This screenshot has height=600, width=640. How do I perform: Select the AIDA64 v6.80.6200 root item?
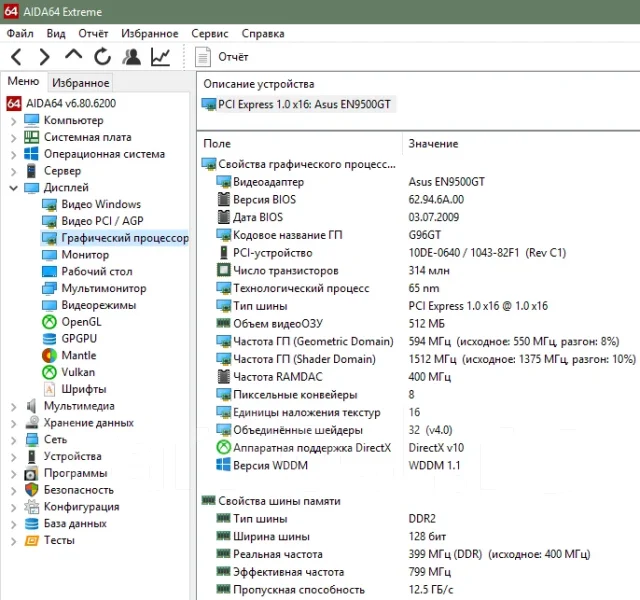tap(61, 103)
